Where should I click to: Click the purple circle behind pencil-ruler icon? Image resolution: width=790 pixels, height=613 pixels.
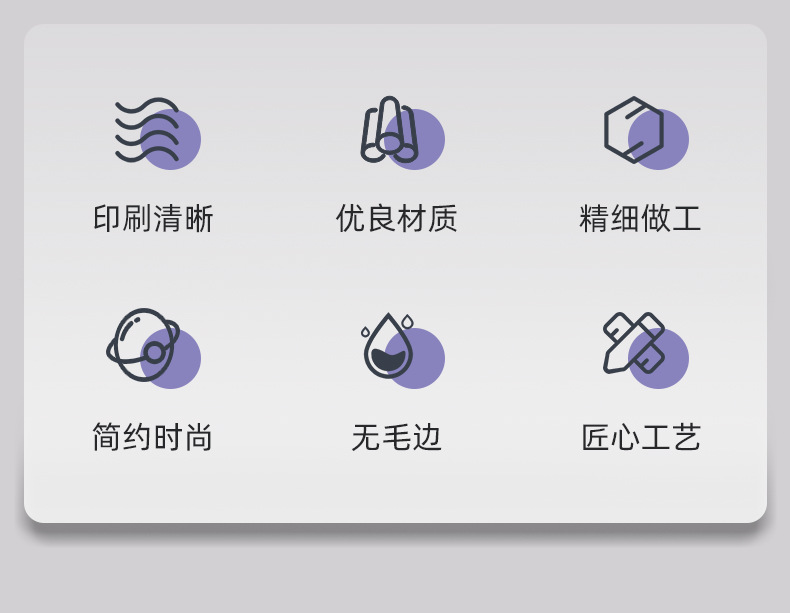pos(658,358)
